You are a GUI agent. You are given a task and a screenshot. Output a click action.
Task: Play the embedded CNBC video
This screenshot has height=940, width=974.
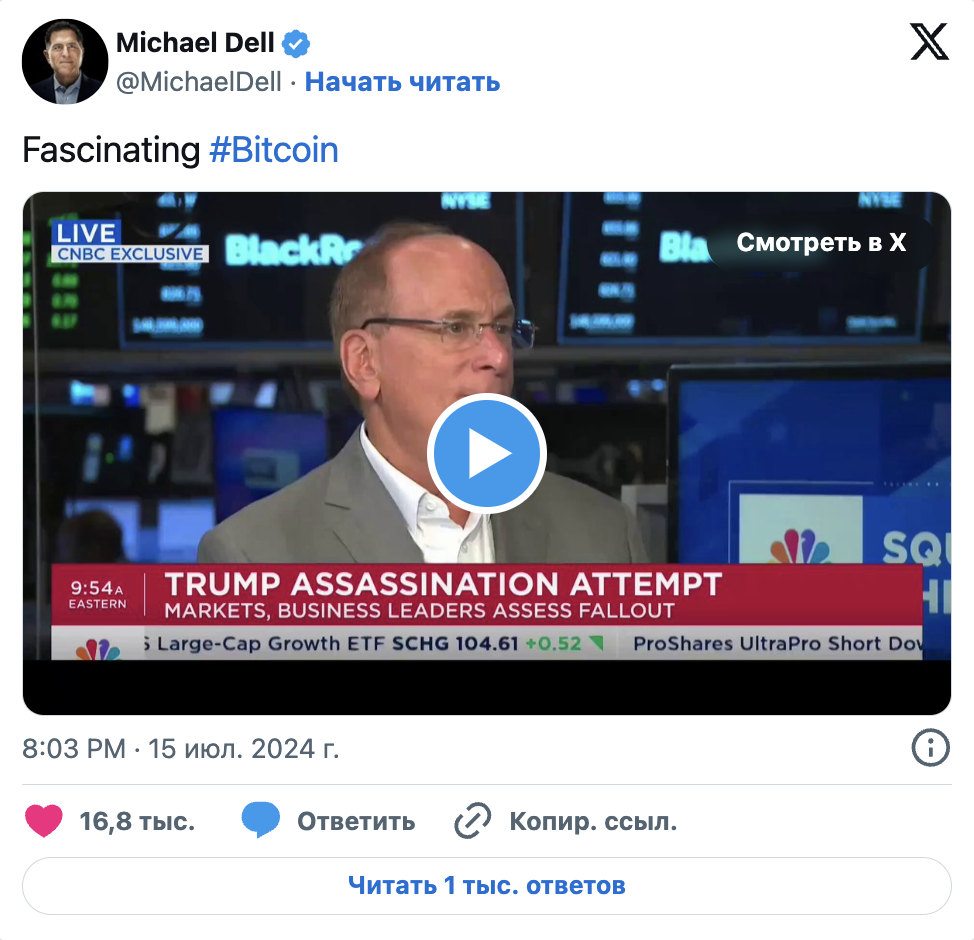(x=486, y=453)
